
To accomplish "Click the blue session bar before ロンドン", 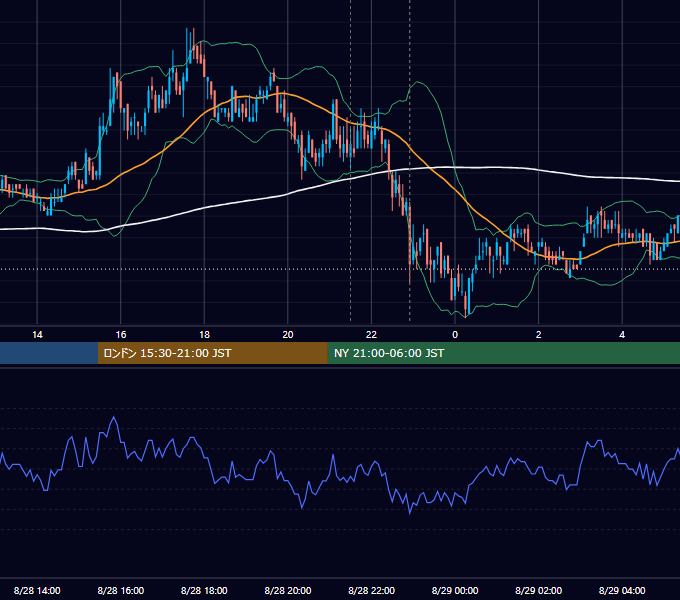I will tap(49, 353).
